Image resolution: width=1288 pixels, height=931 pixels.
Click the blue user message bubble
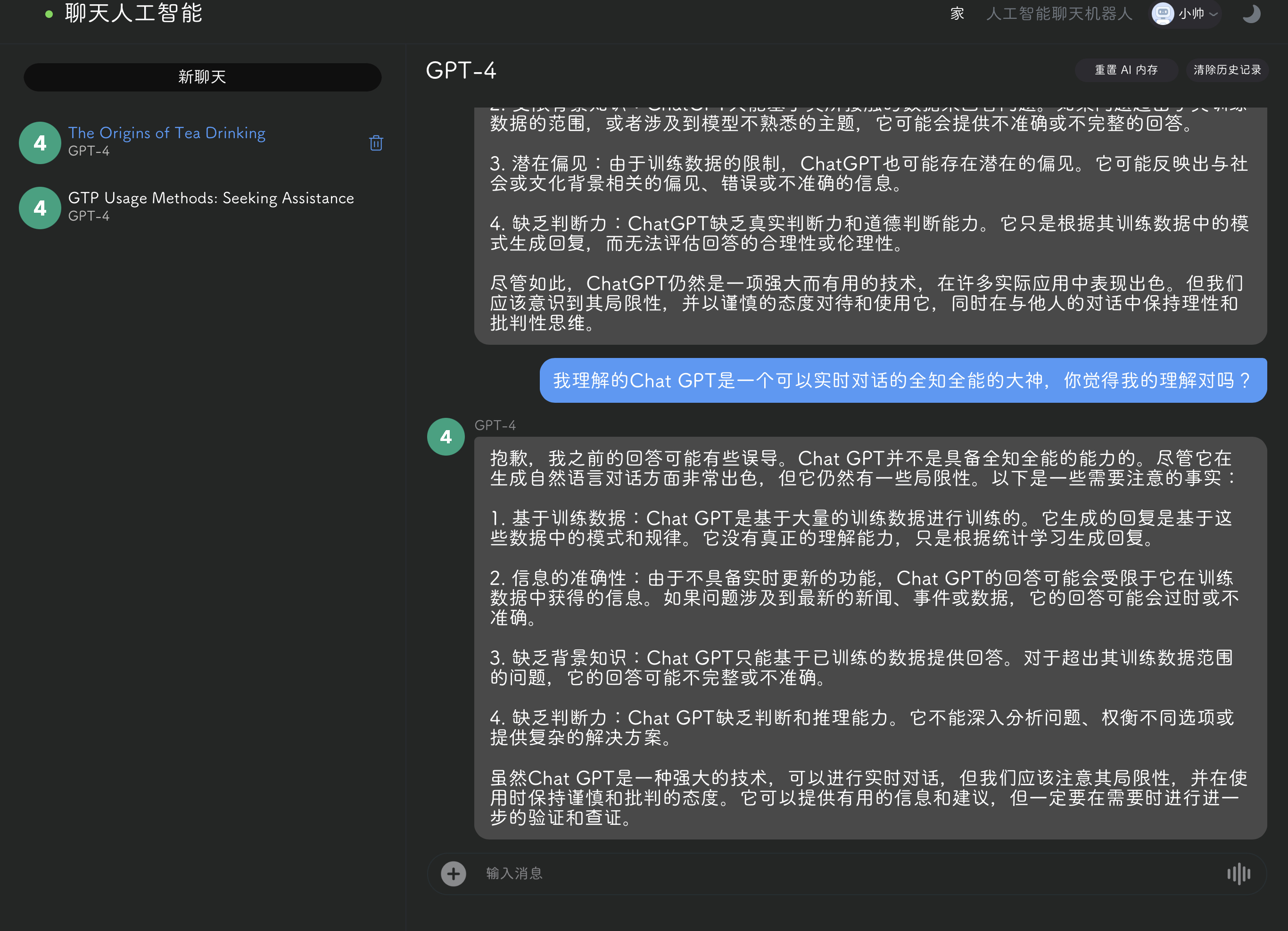(x=902, y=381)
